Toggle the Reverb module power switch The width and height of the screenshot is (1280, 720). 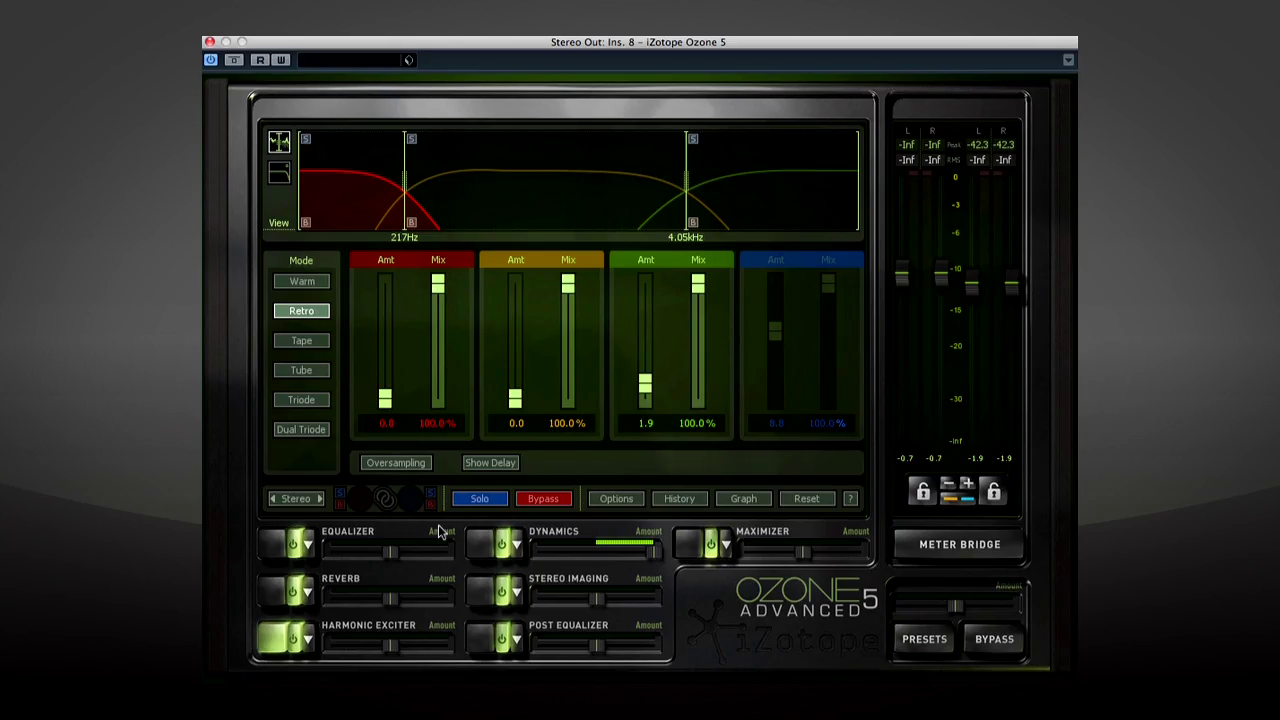293,591
